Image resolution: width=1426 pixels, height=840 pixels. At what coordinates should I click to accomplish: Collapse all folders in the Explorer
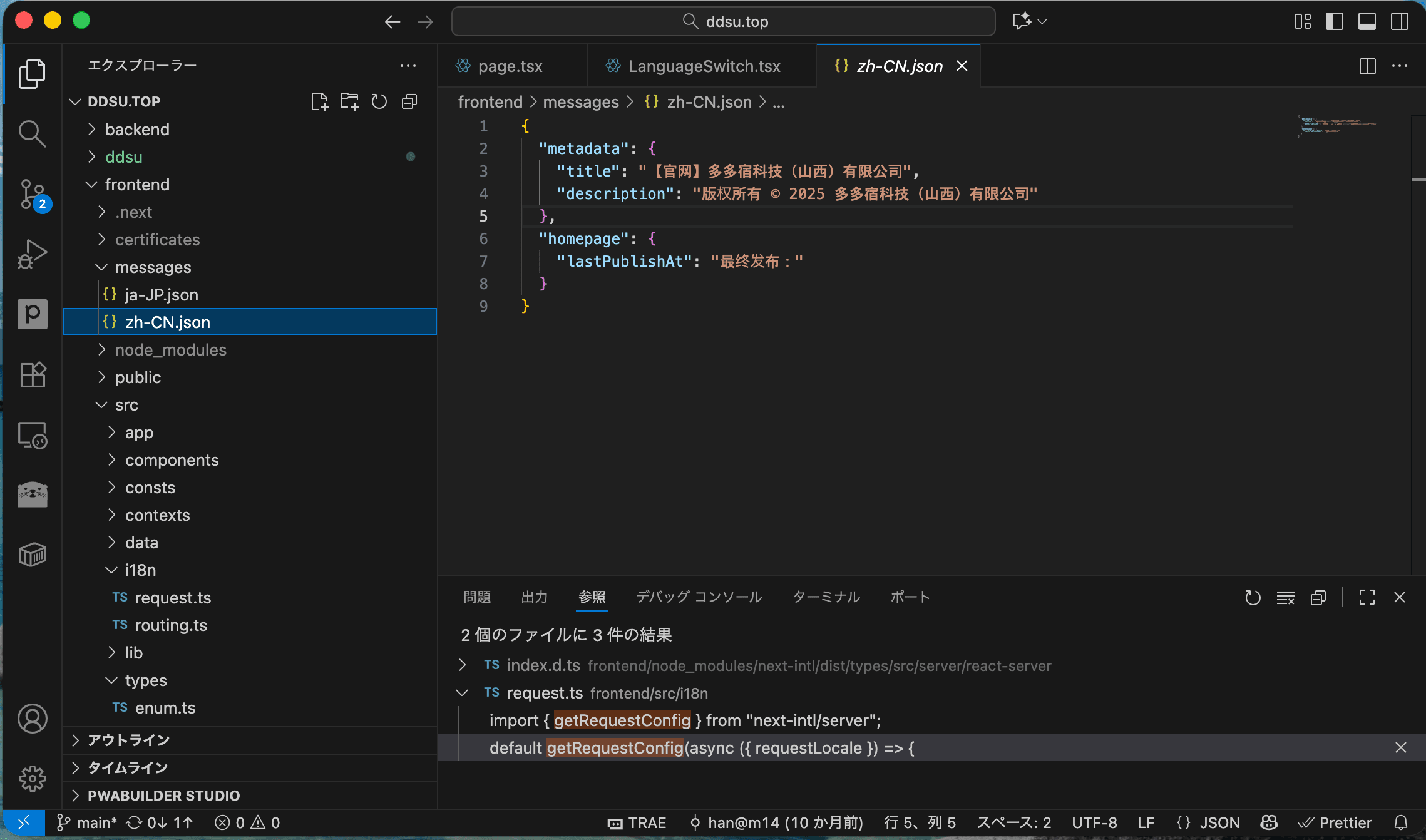pos(409,101)
